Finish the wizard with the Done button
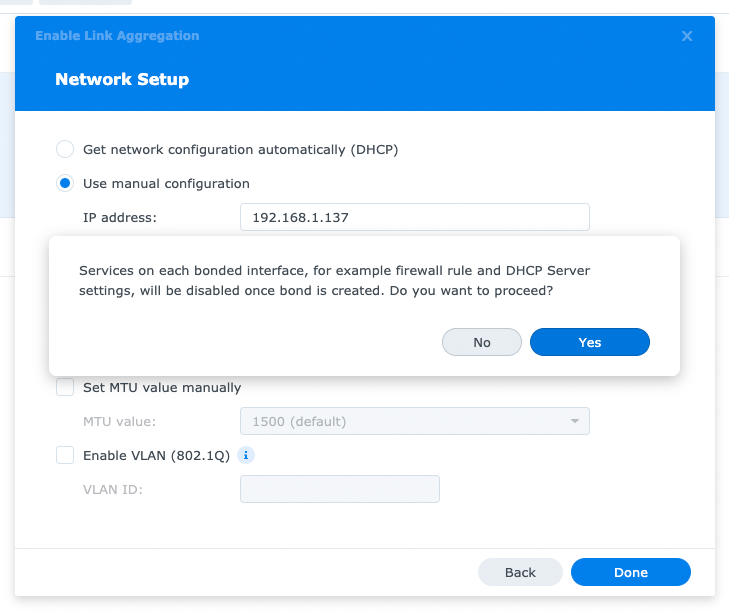The width and height of the screenshot is (729, 614). coord(630,572)
